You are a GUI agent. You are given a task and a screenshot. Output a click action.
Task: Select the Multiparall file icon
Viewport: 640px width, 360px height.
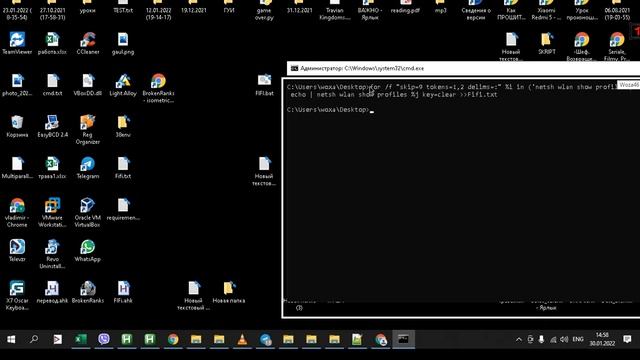click(17, 168)
